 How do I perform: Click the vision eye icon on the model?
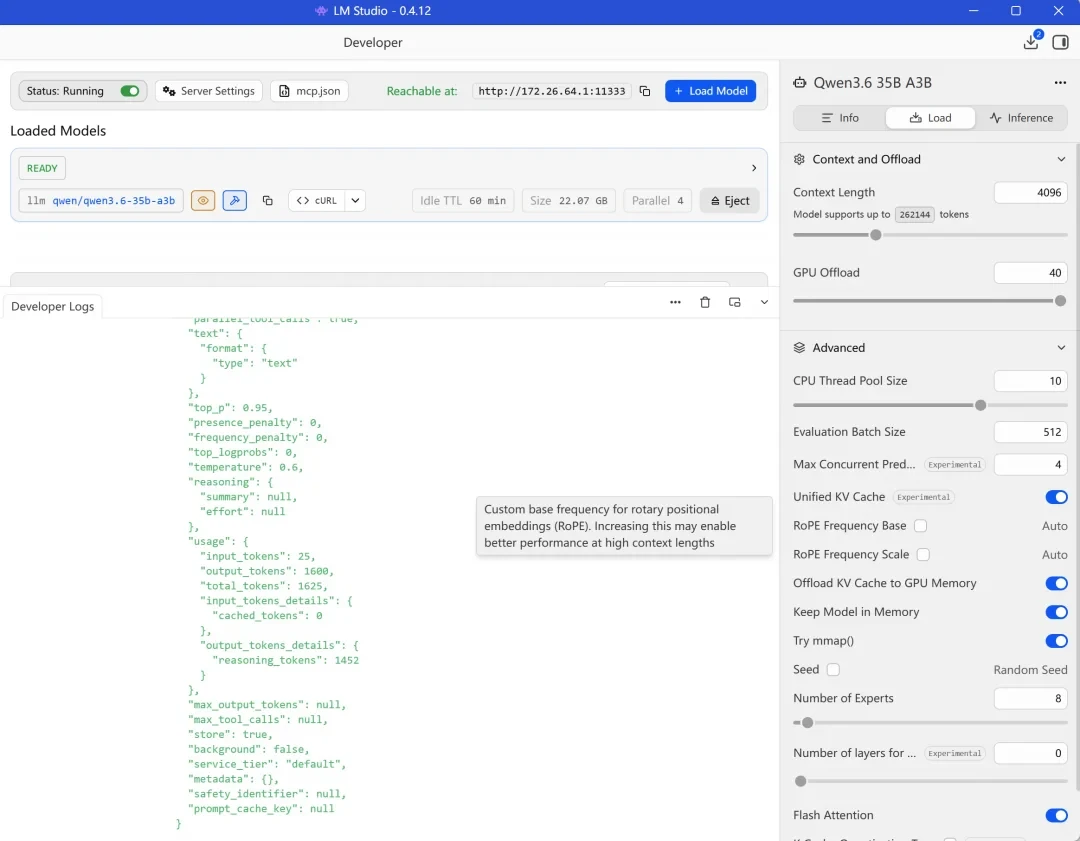(203, 200)
